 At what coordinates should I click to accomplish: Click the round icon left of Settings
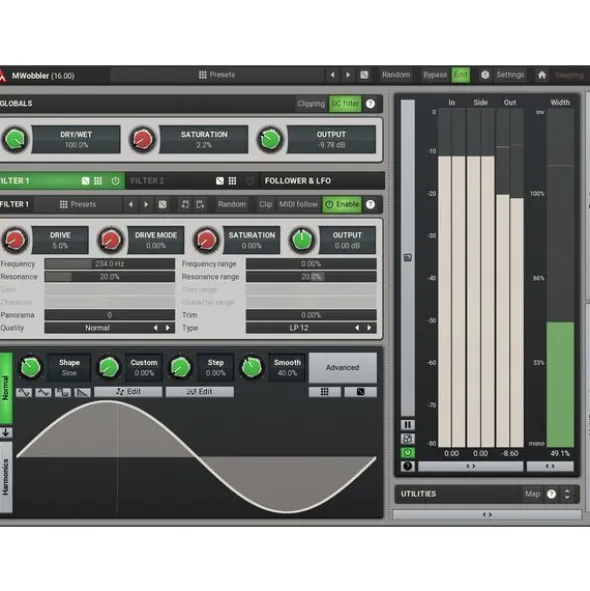tap(485, 75)
